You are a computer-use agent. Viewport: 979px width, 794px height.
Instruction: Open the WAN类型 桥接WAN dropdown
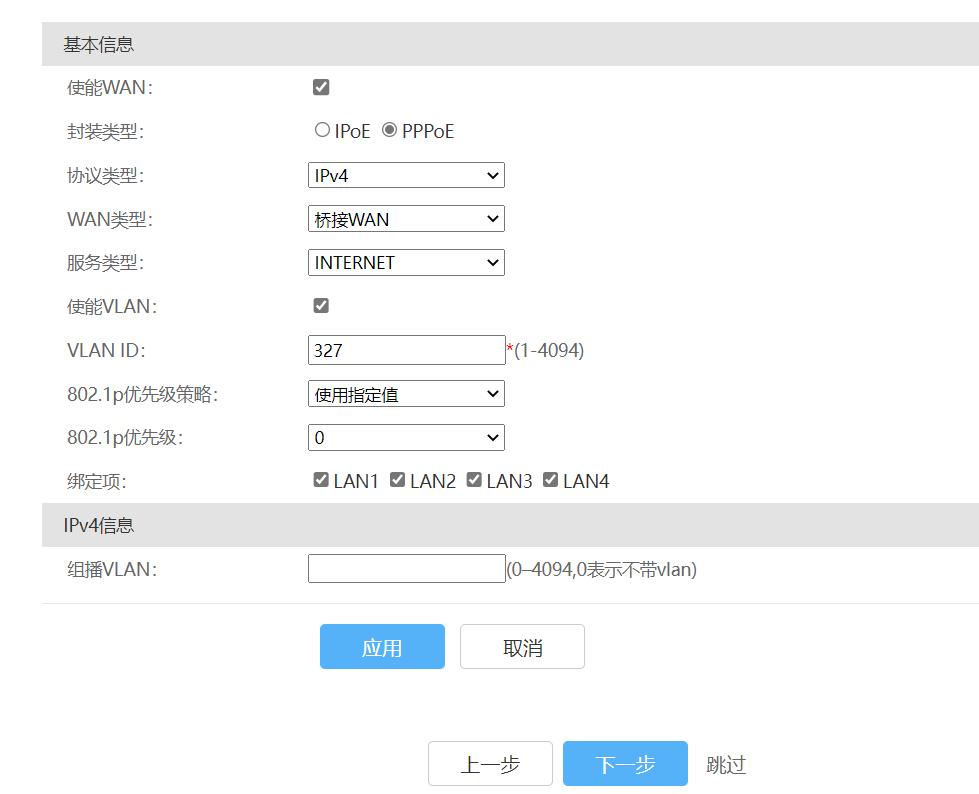pyautogui.click(x=406, y=219)
